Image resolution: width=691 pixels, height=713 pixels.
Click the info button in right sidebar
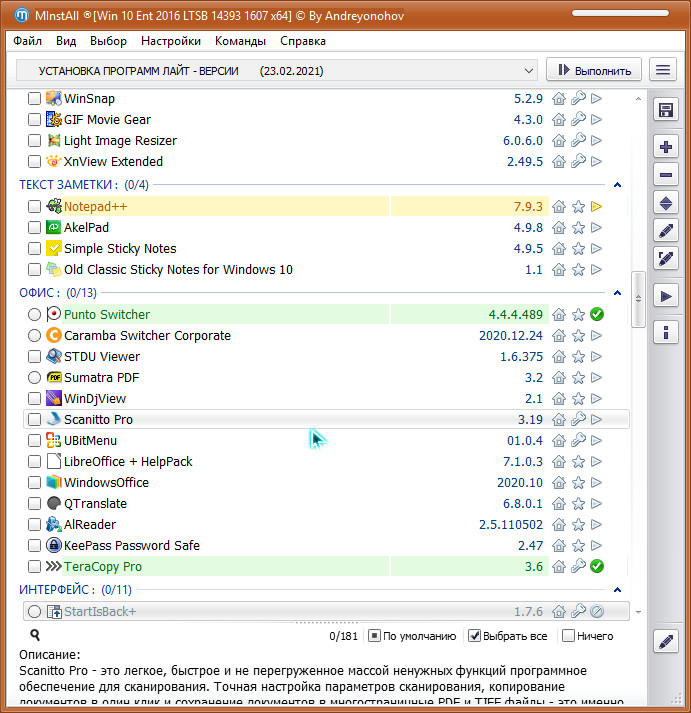[666, 332]
